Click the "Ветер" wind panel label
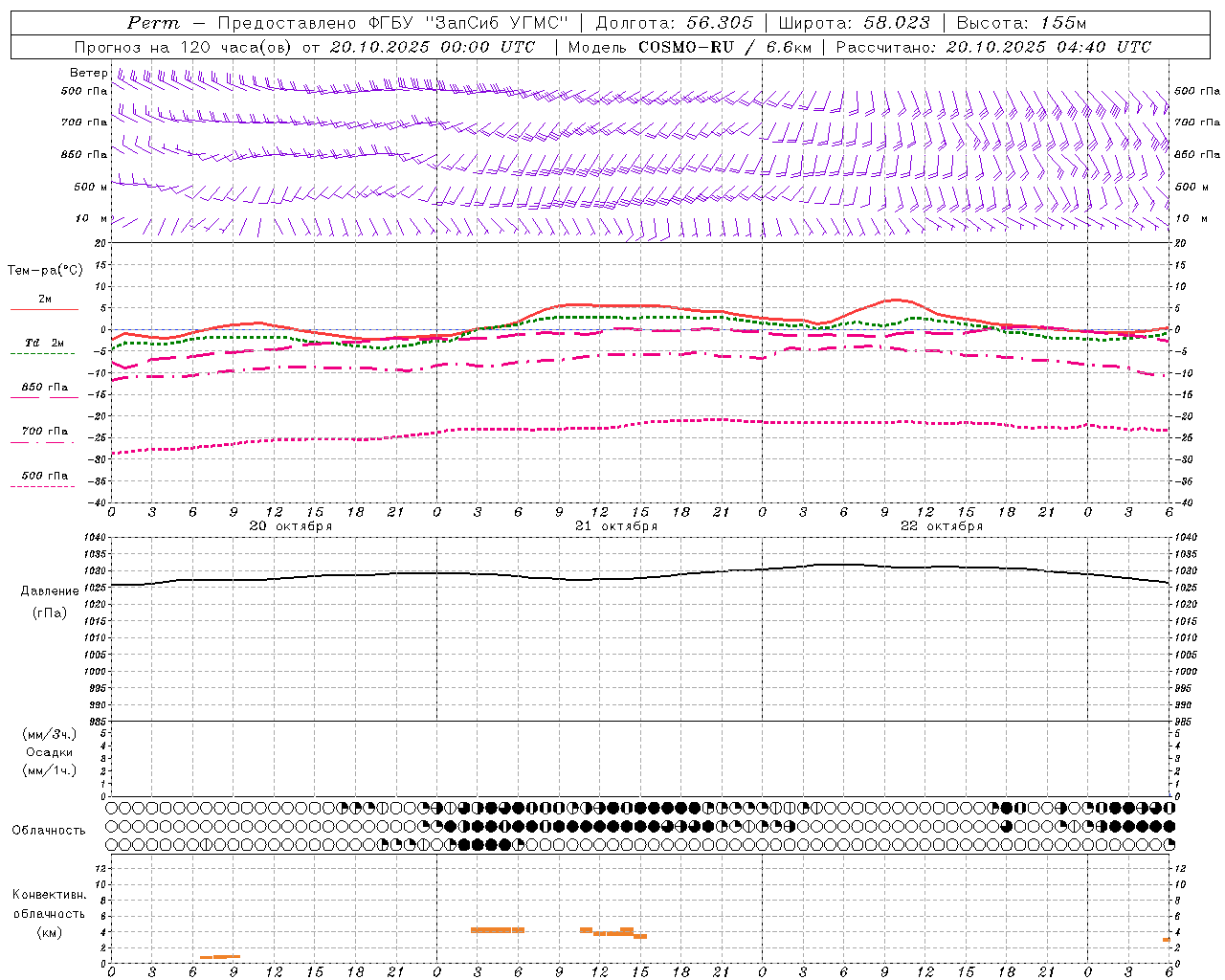This screenshot has width=1225, height=980. (x=88, y=73)
